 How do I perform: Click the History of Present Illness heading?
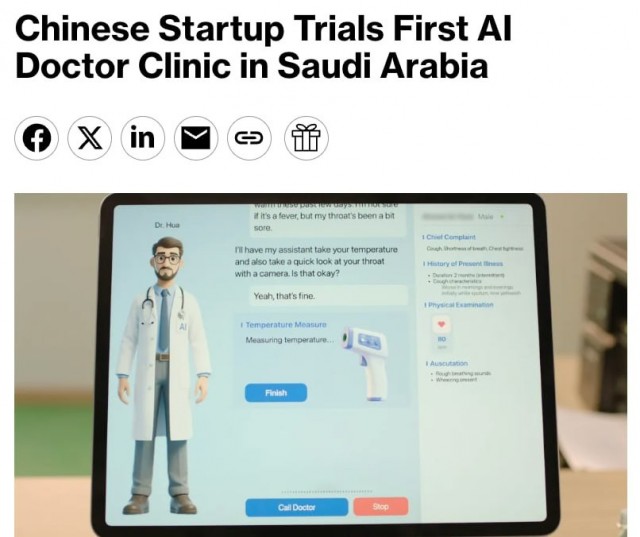point(463,264)
